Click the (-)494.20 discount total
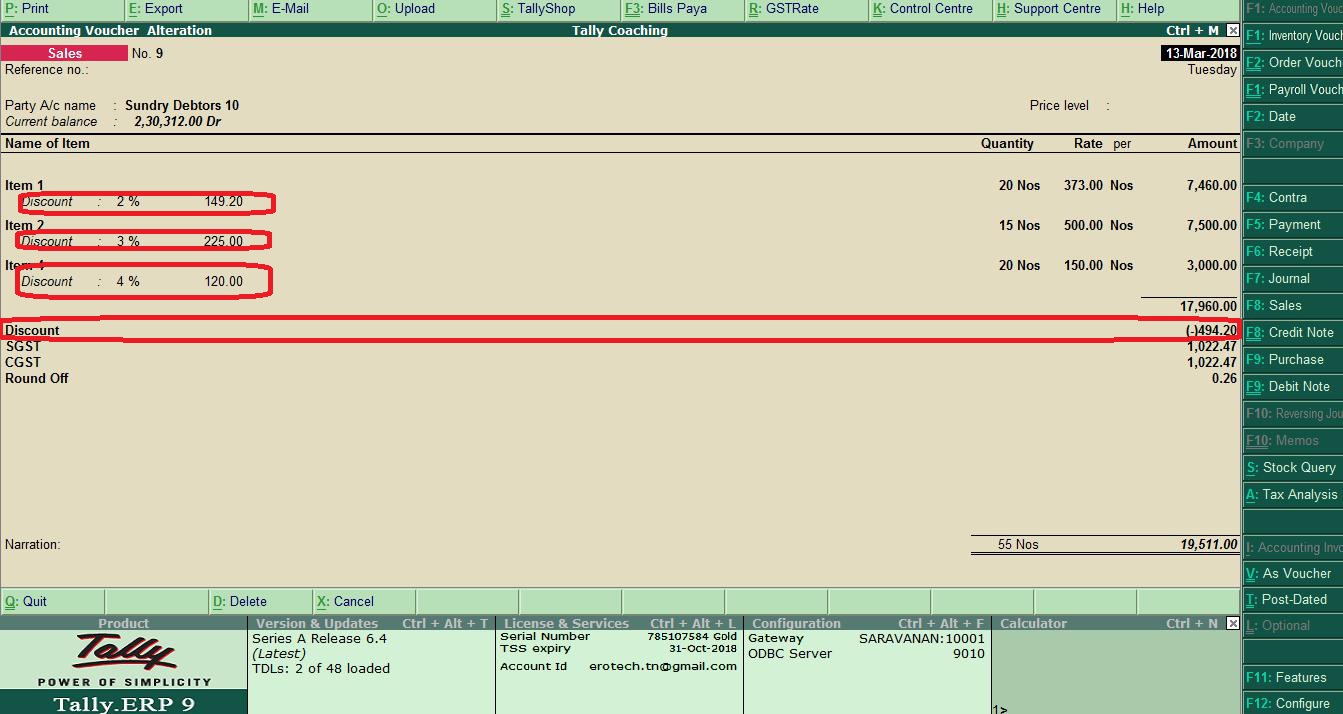The image size is (1343, 714). [1212, 330]
